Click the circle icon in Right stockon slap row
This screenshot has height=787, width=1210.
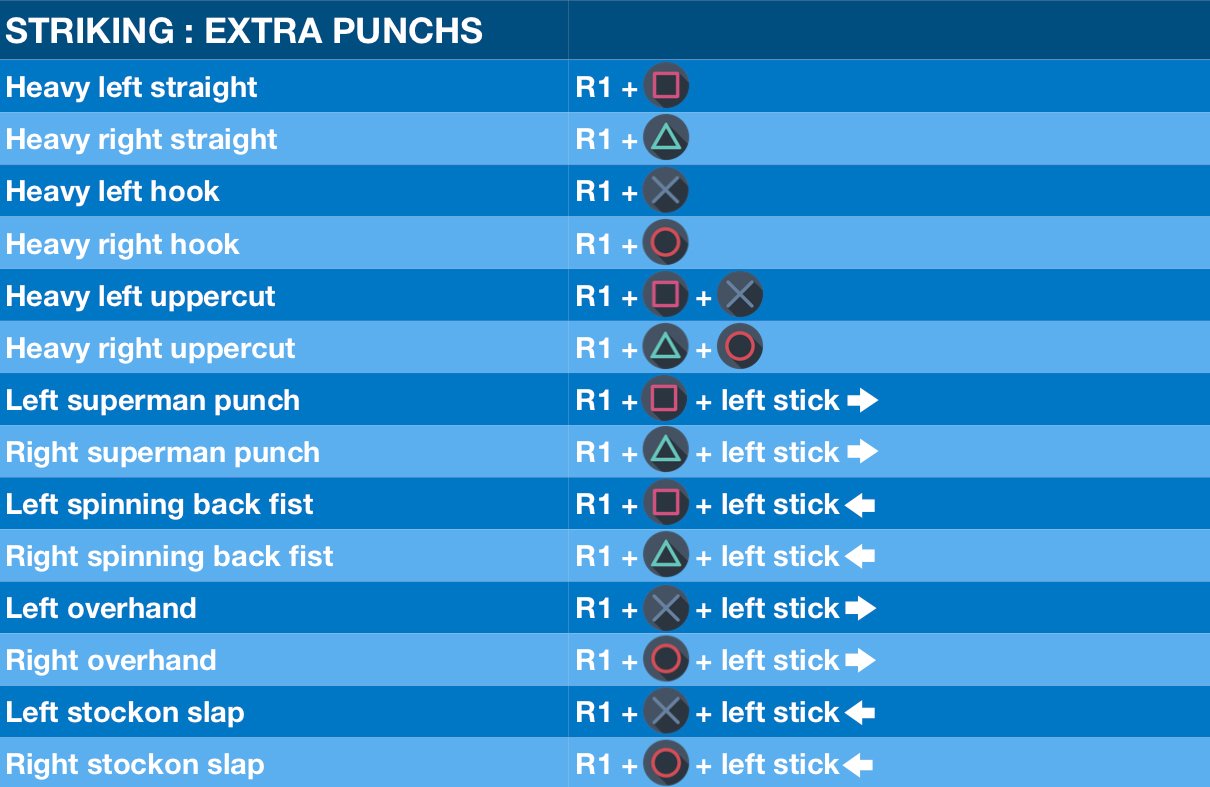pos(666,764)
